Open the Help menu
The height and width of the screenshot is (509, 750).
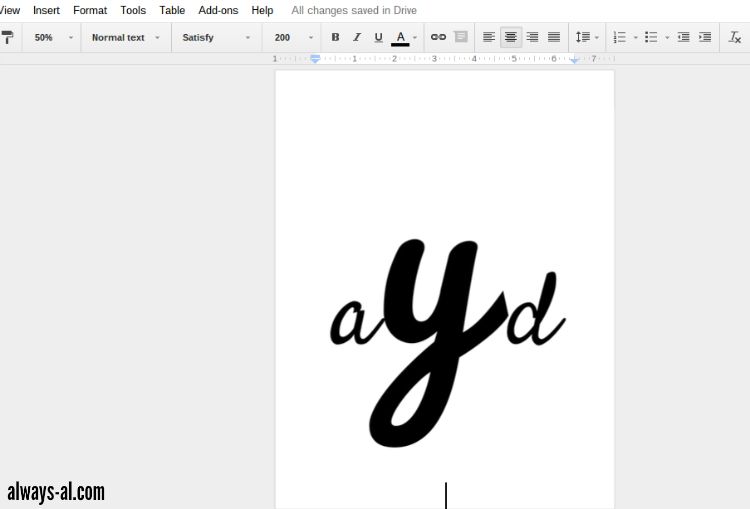click(262, 10)
